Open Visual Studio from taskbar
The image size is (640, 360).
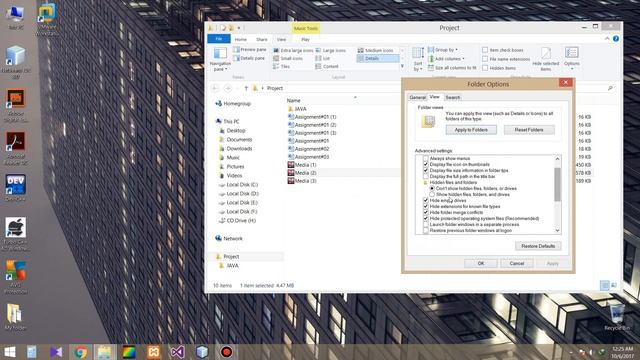pyautogui.click(x=178, y=352)
